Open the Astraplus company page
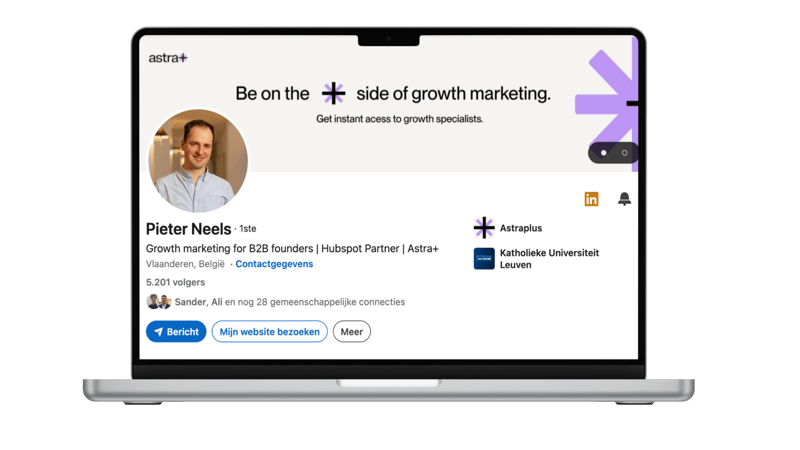This screenshot has height=450, width=800. pyautogui.click(x=520, y=228)
